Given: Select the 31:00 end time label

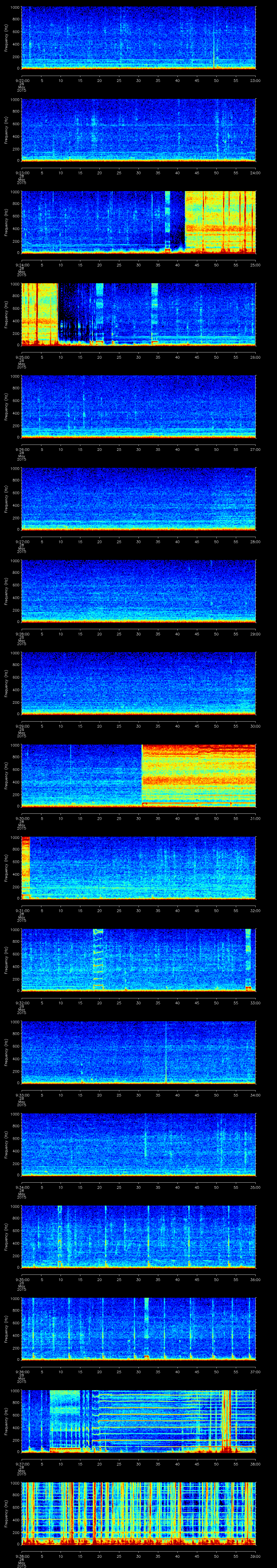Looking at the screenshot, I should tap(256, 818).
